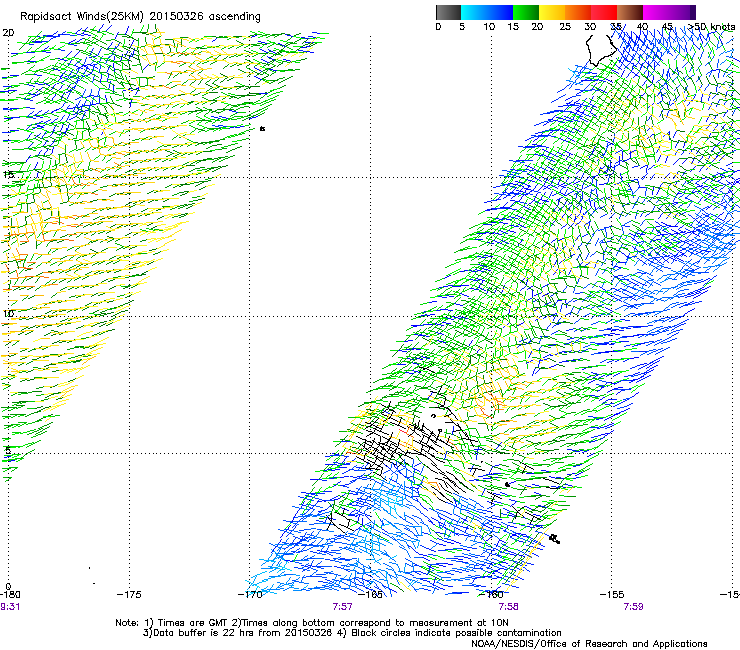Click the green 15-20 knots color segment
Viewport: 740px width, 650px height.
526,12
